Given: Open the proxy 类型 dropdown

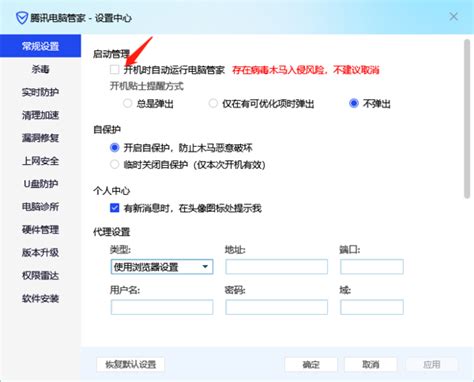Looking at the screenshot, I should [162, 267].
